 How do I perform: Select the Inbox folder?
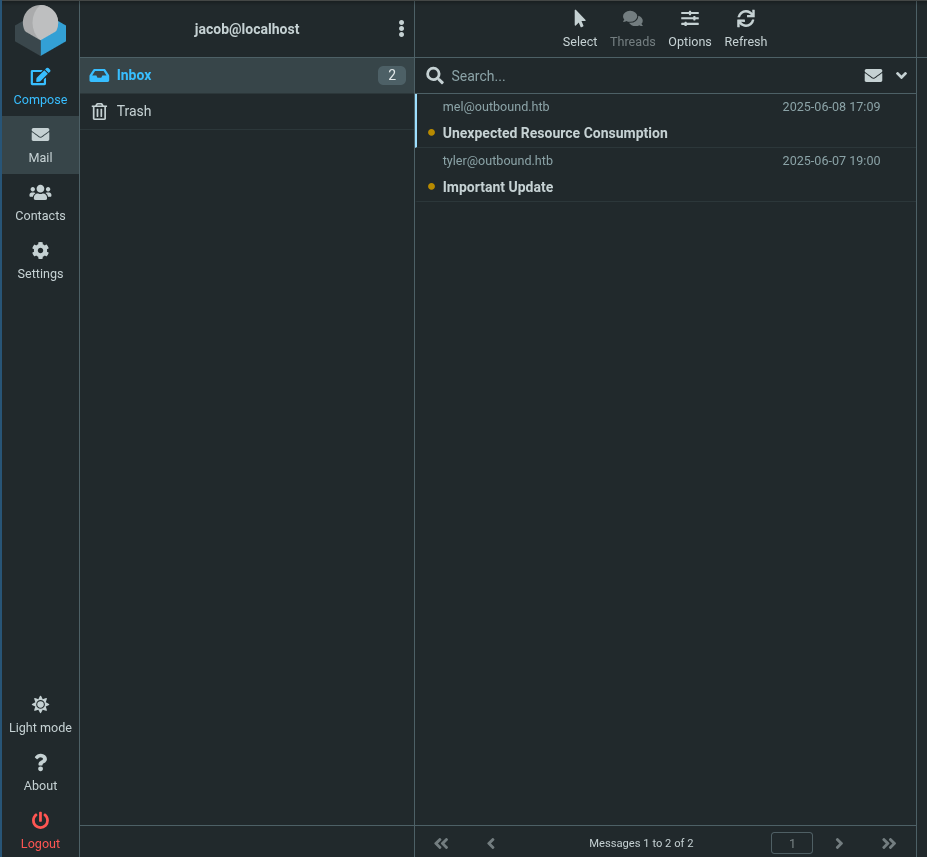tap(134, 75)
